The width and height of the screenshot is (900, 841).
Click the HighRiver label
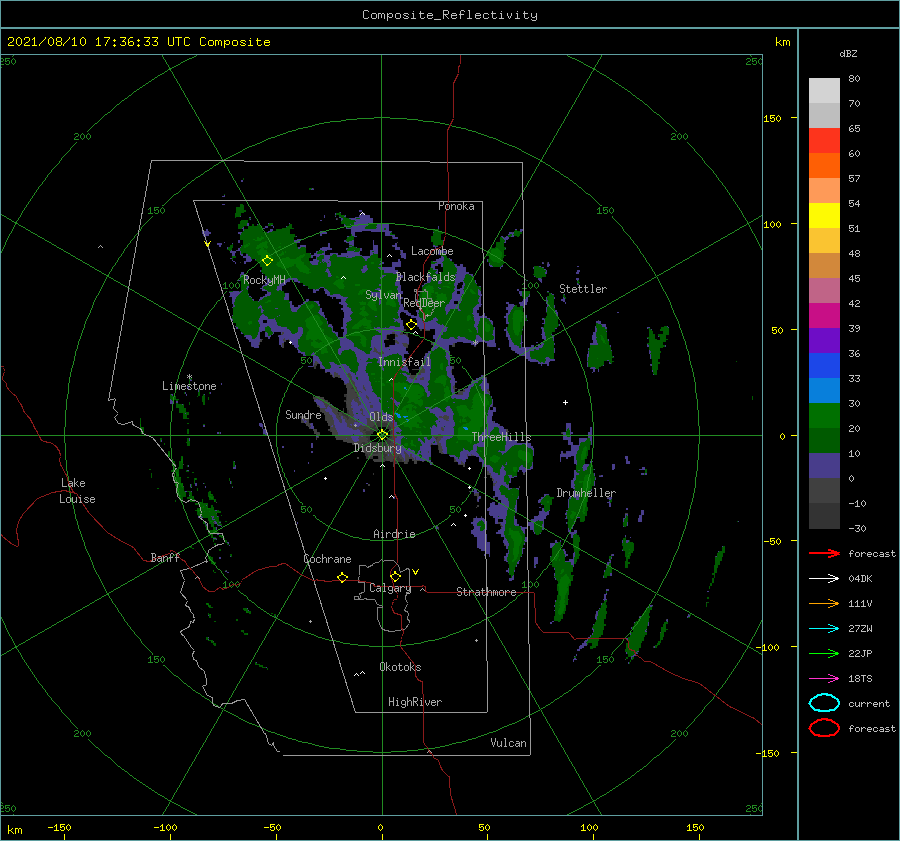pos(415,702)
